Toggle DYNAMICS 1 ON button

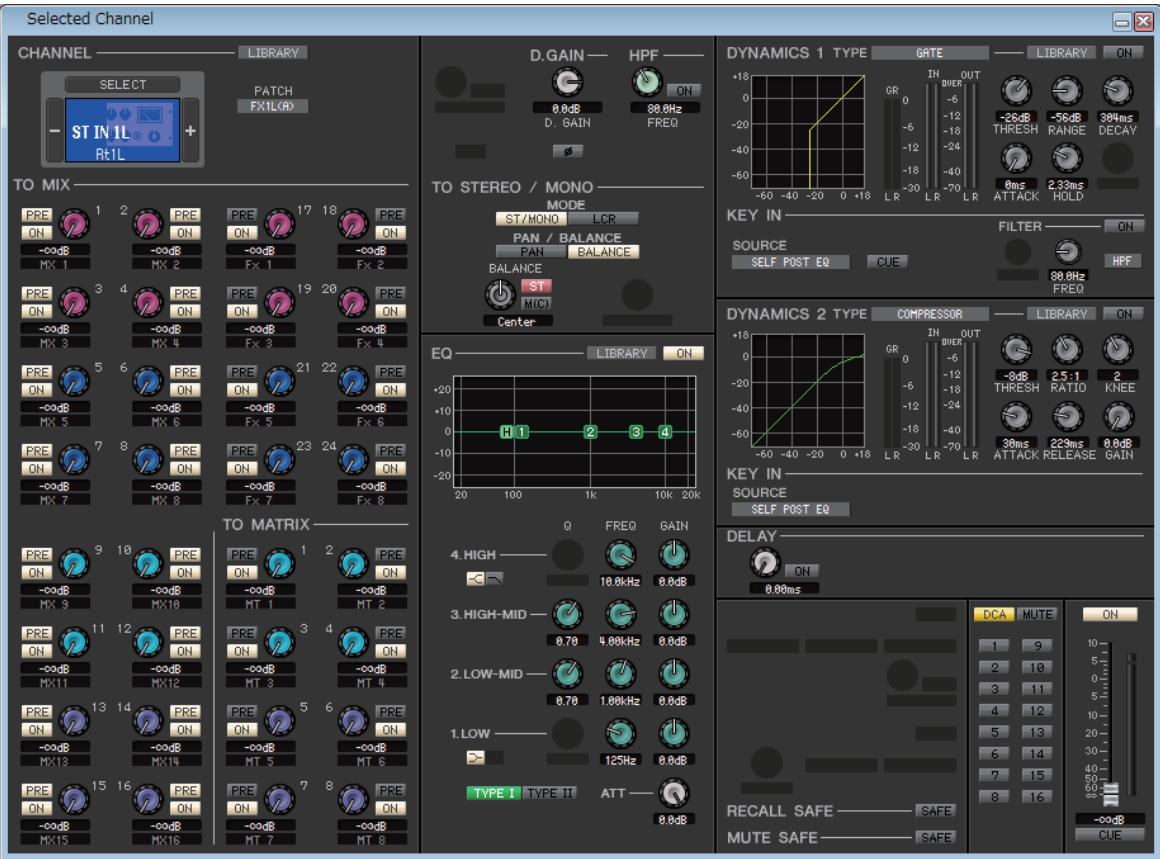[x=1124, y=53]
